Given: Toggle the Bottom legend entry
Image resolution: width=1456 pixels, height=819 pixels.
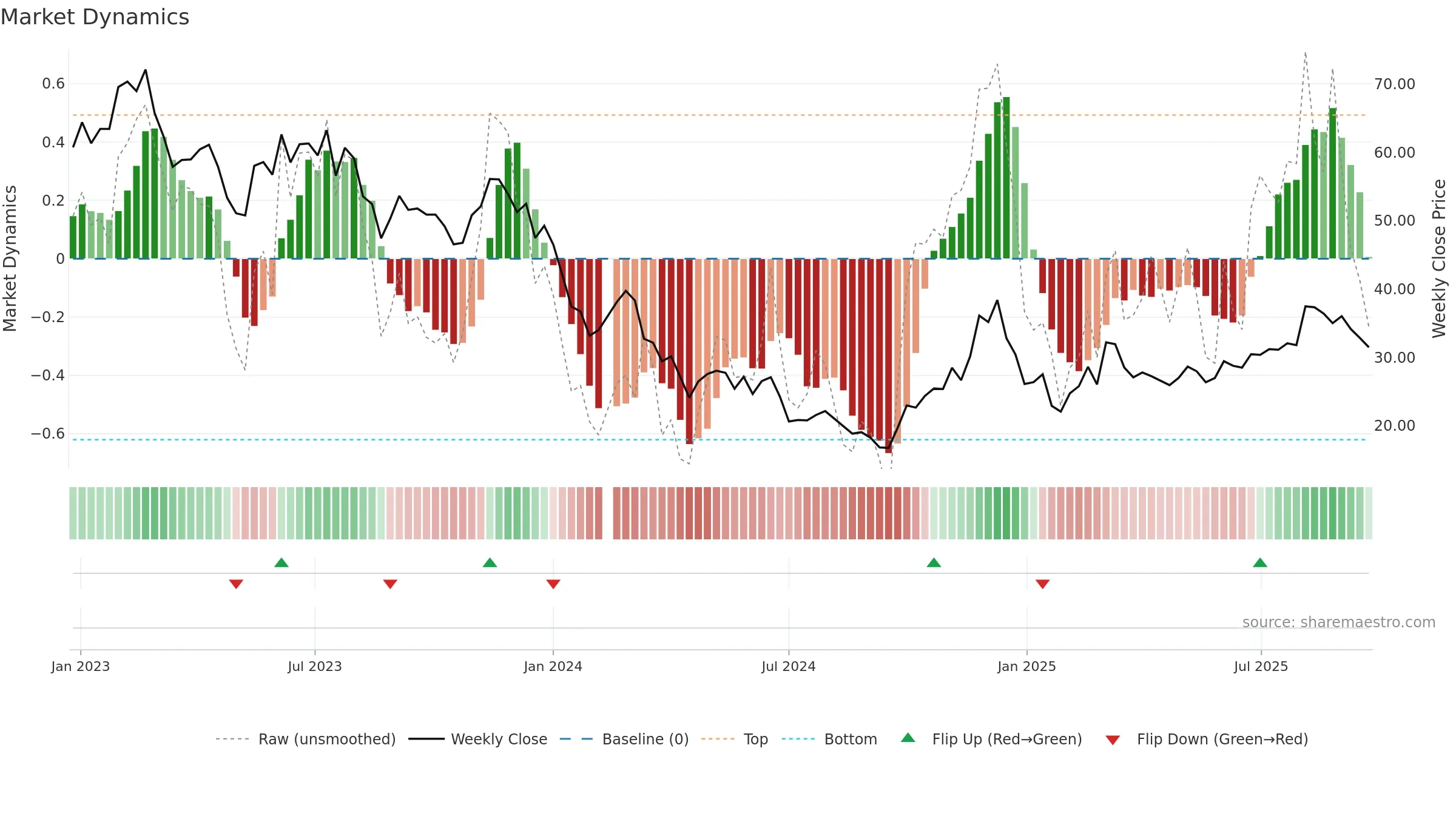Looking at the screenshot, I should click(x=829, y=739).
